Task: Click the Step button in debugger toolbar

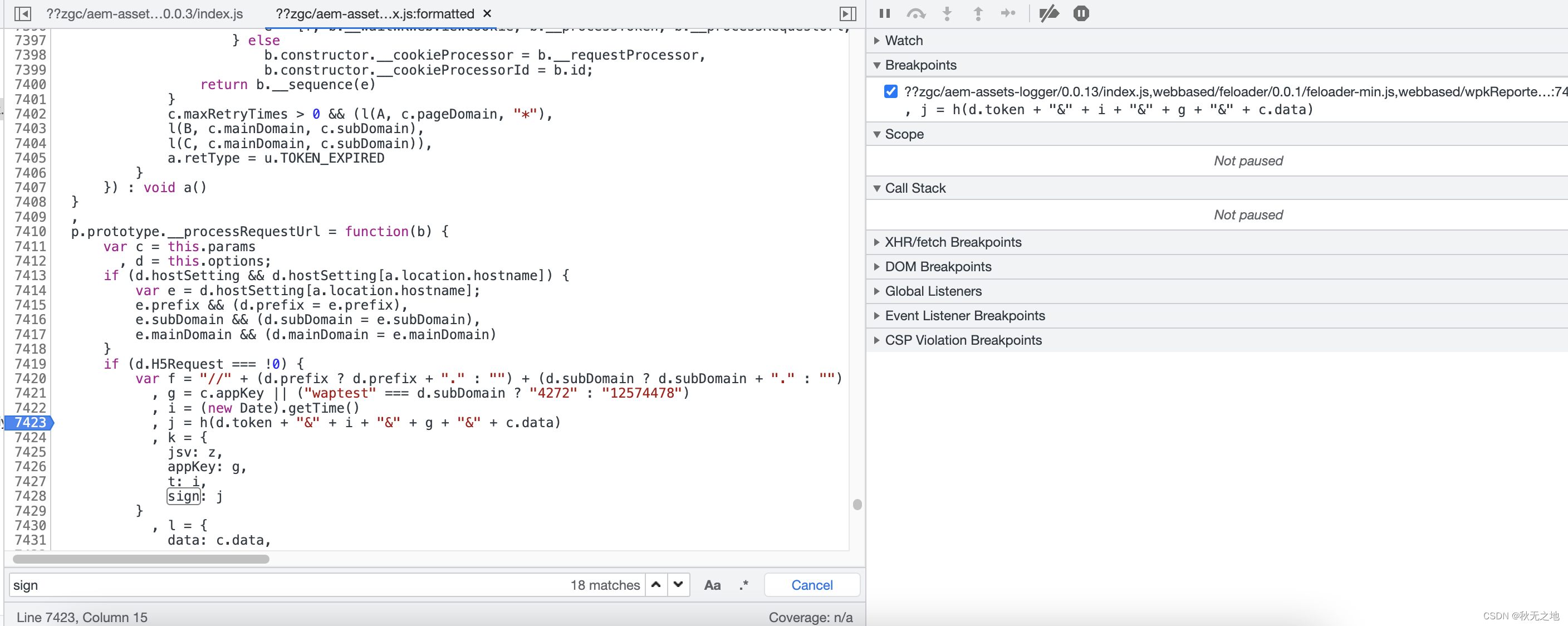Action: pos(1008,13)
